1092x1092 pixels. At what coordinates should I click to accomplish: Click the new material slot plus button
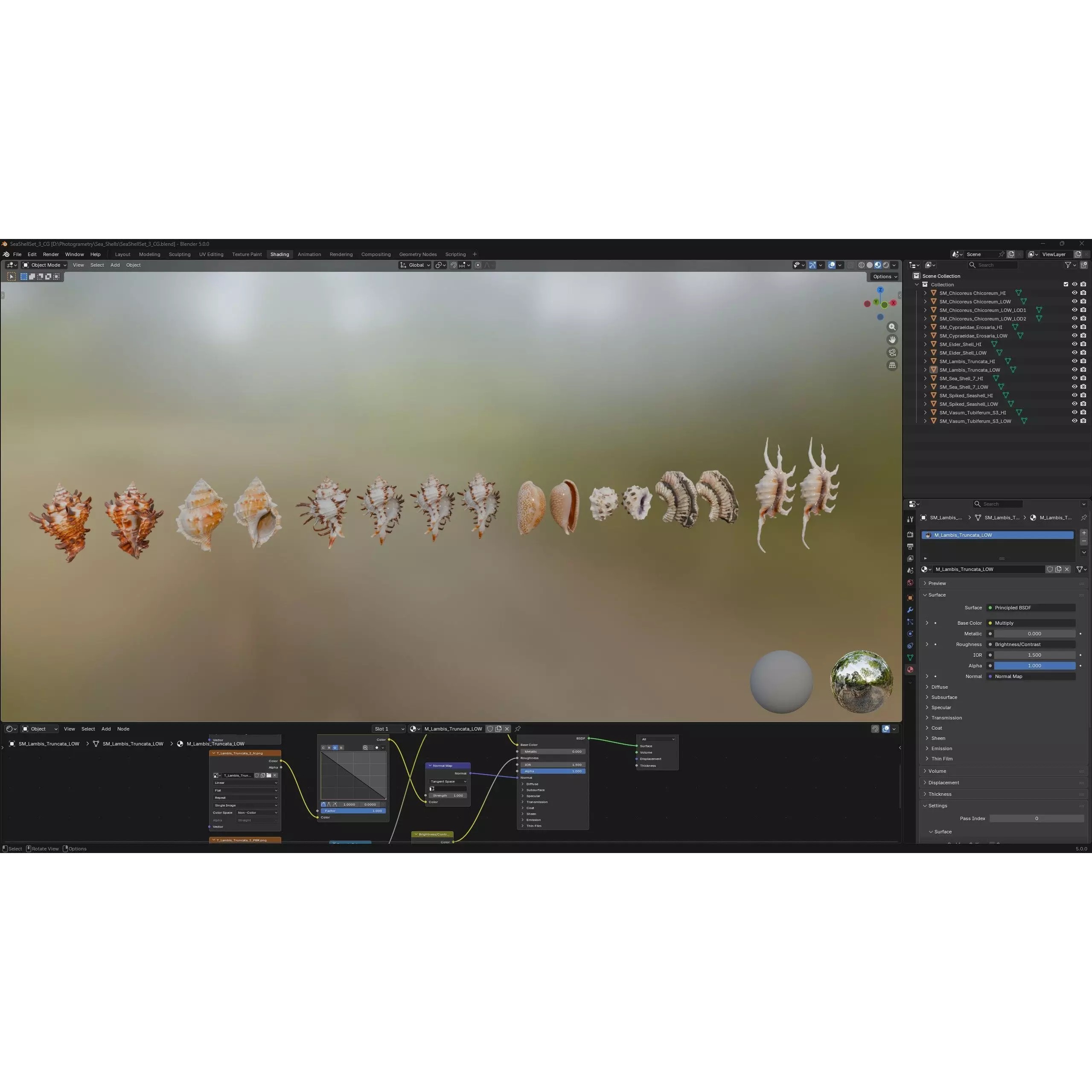(1083, 533)
